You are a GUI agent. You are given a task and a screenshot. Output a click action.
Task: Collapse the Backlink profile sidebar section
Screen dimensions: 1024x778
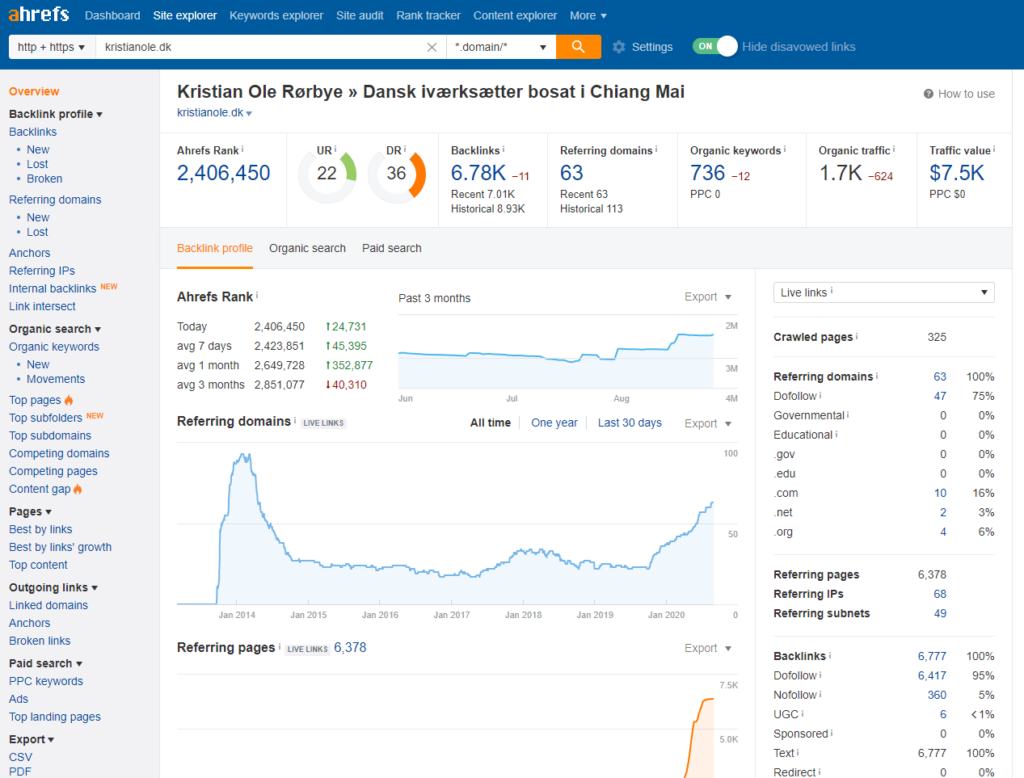56,114
